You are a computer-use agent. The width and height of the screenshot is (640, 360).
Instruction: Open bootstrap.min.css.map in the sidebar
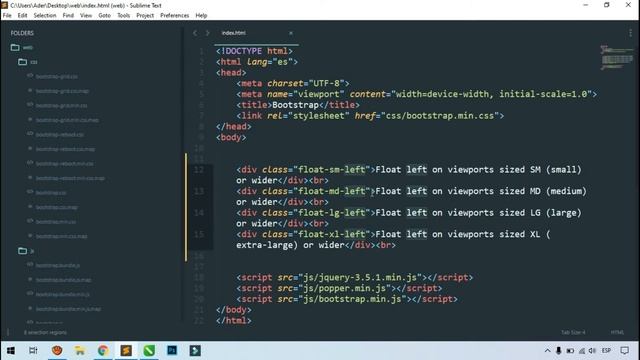tap(61, 236)
